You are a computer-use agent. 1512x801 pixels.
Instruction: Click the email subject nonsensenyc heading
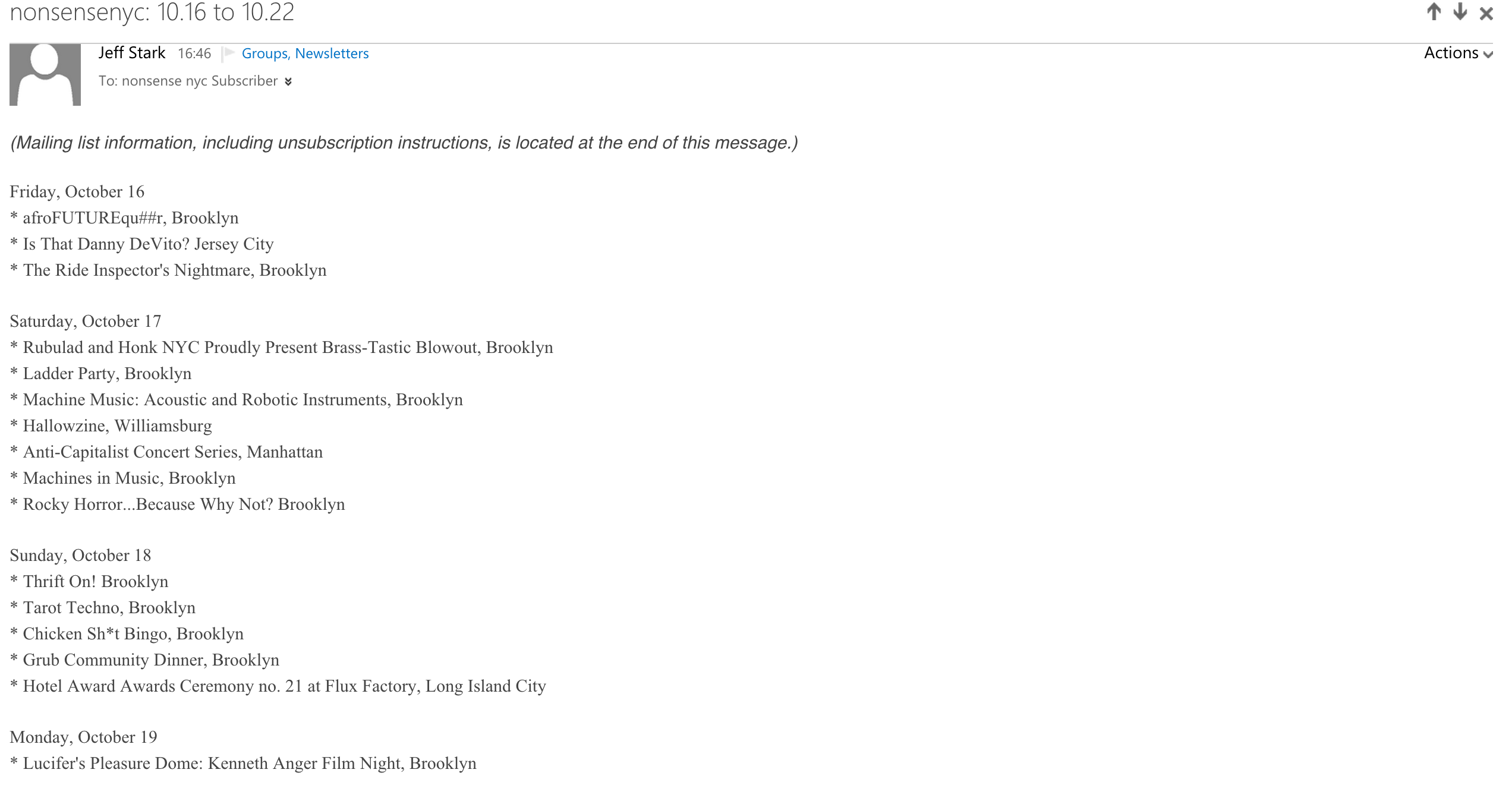point(152,12)
